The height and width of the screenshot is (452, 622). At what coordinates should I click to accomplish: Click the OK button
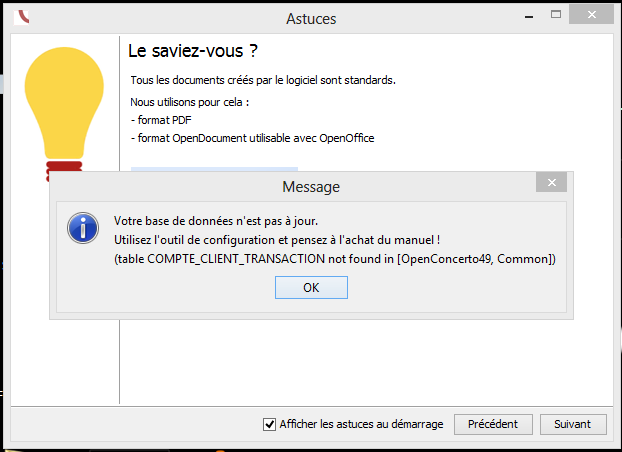pyautogui.click(x=311, y=287)
